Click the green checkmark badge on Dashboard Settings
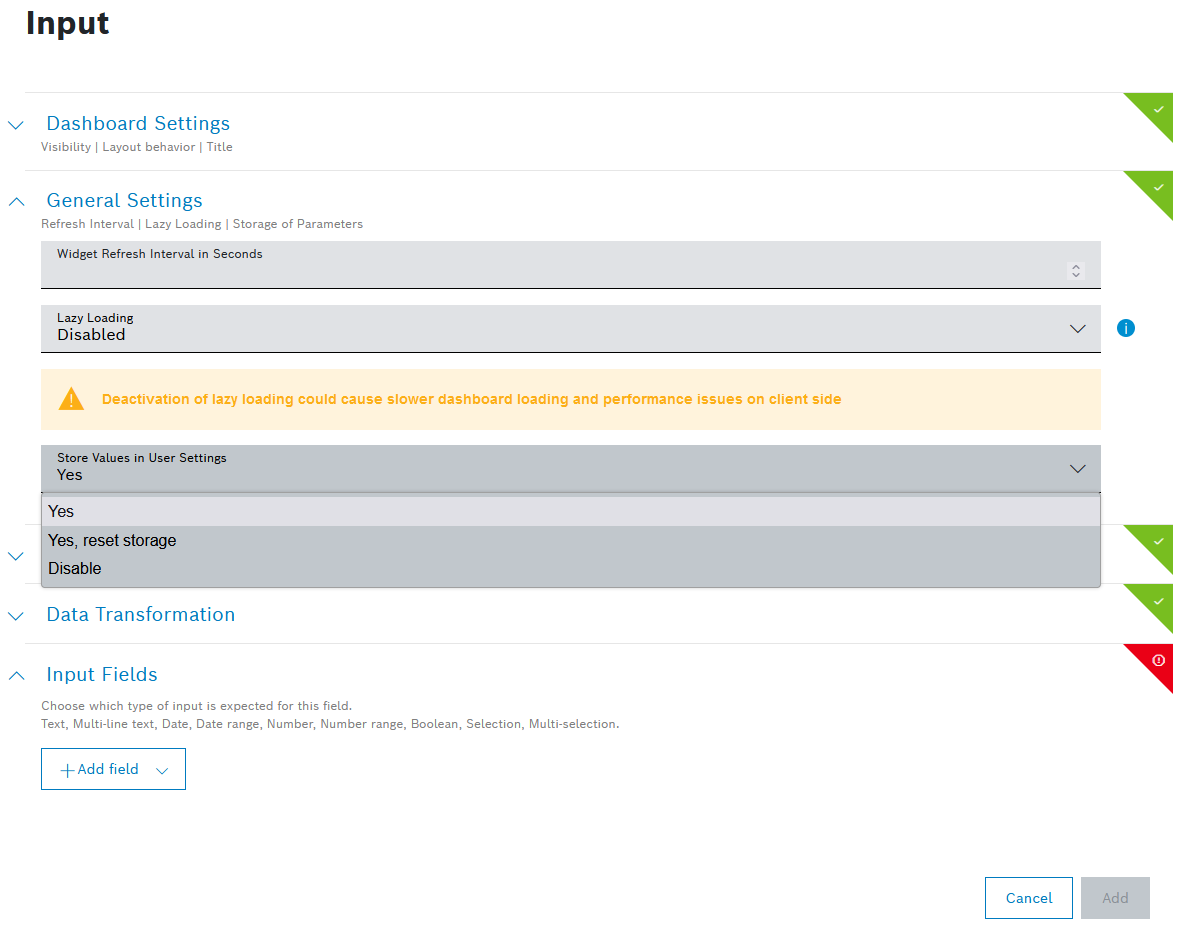Screen dimensions: 1191x940 coord(1157,109)
